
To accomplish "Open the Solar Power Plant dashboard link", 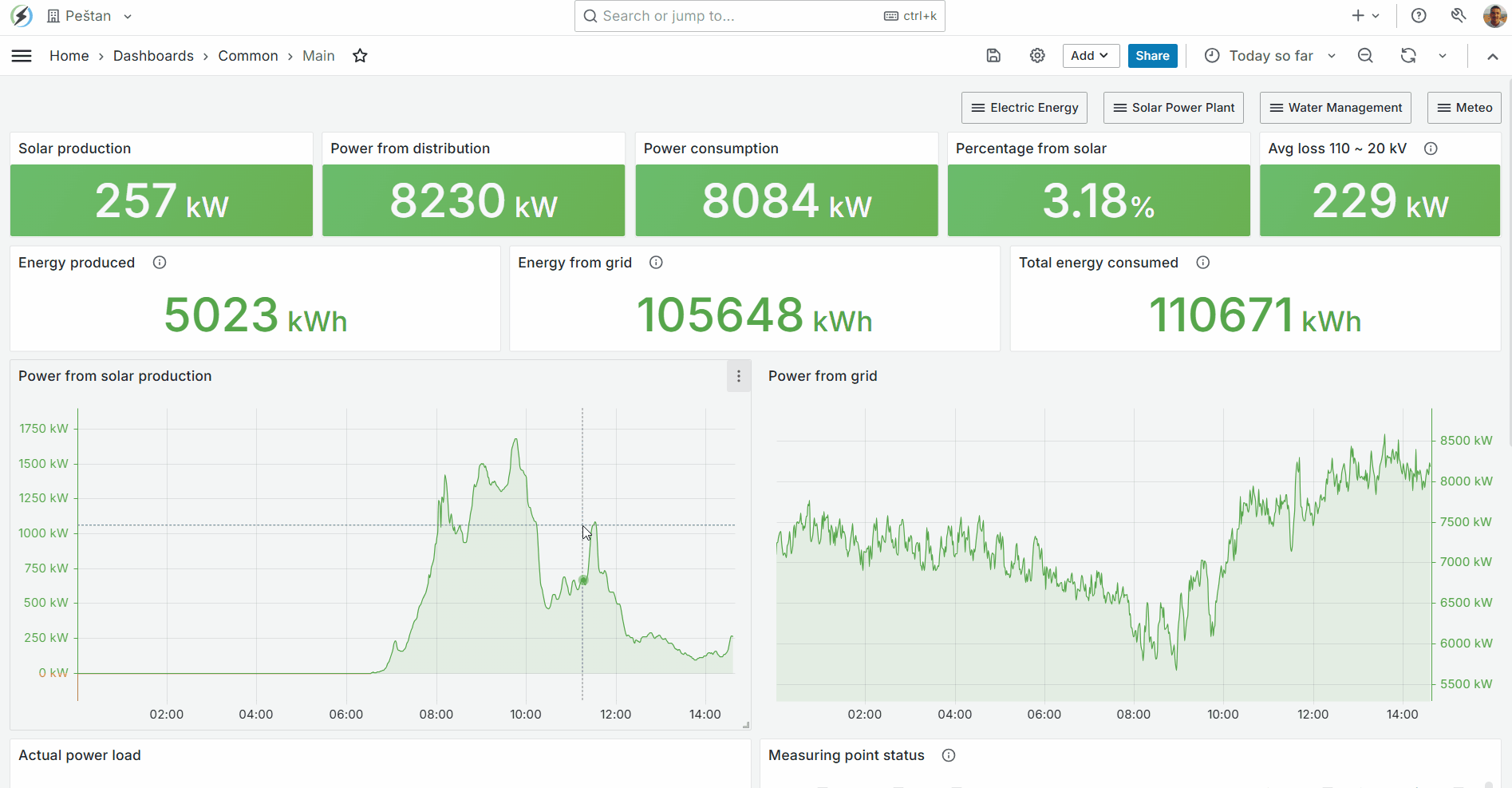I will click(1173, 107).
